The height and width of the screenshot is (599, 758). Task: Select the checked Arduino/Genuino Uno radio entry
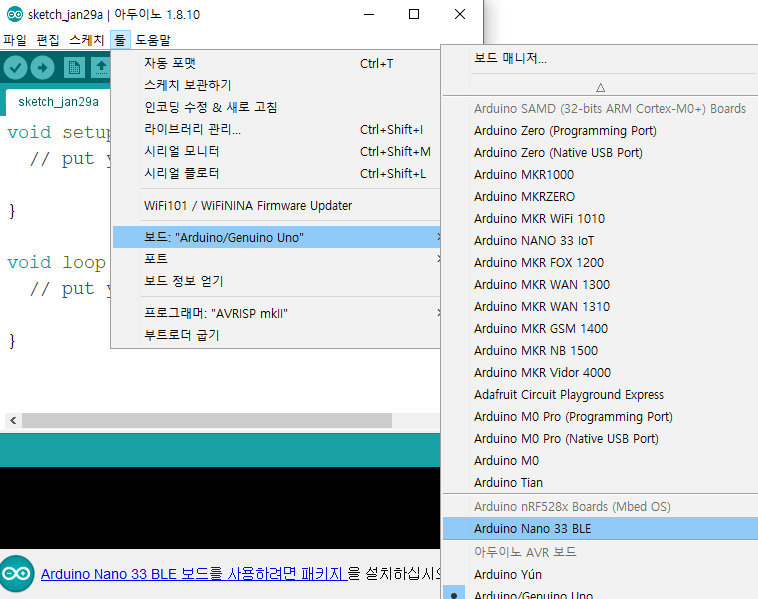coord(600,593)
